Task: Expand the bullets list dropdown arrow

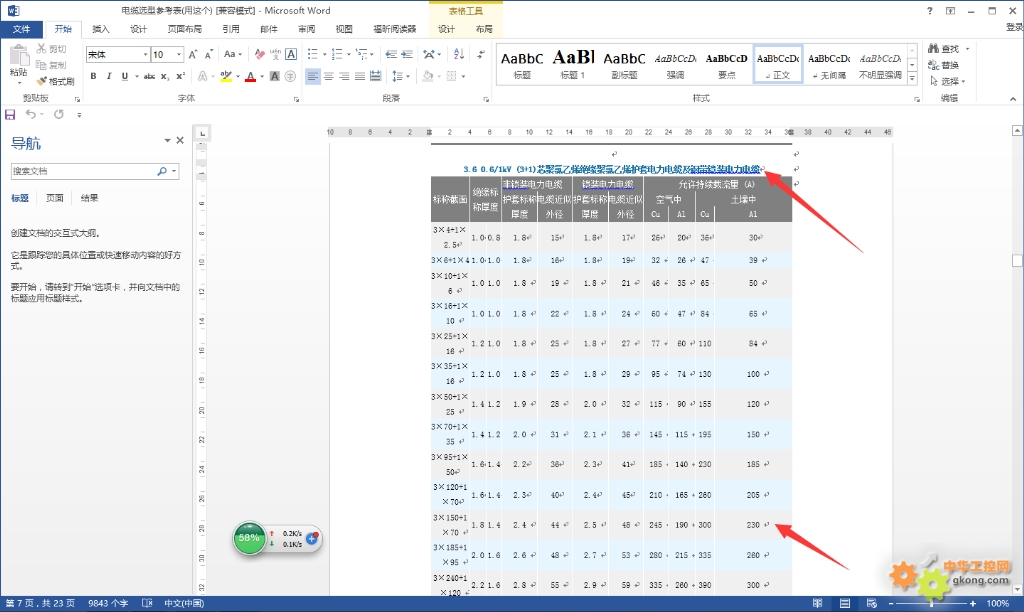Action: [x=325, y=54]
